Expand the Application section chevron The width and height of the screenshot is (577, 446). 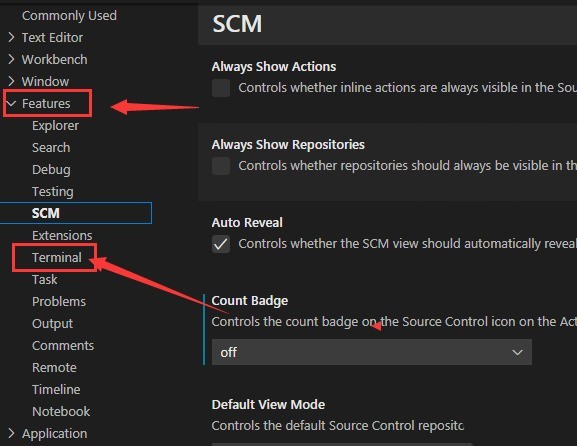coord(11,433)
